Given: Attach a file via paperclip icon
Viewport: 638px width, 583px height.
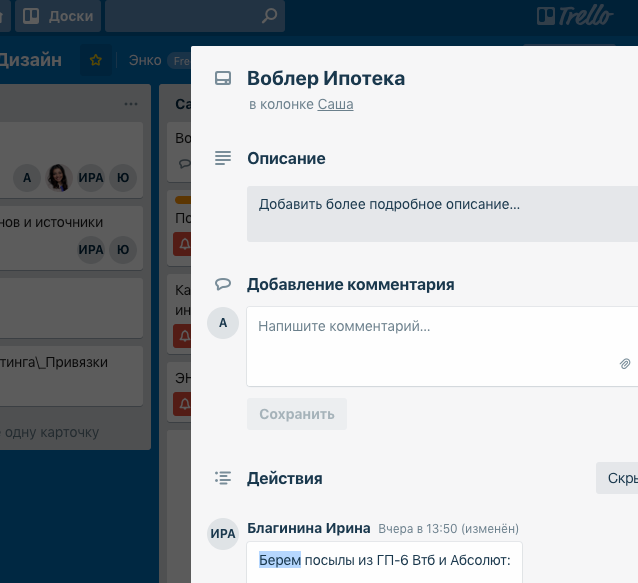Looking at the screenshot, I should 625,363.
